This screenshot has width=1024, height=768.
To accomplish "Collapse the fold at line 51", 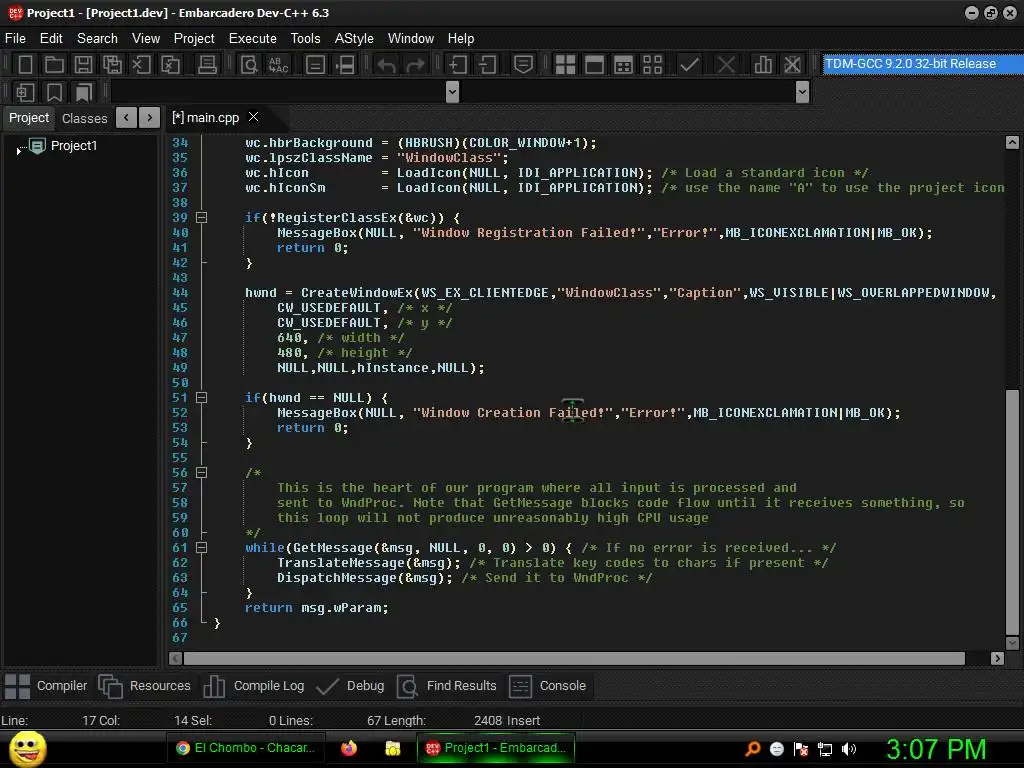I will coord(202,398).
